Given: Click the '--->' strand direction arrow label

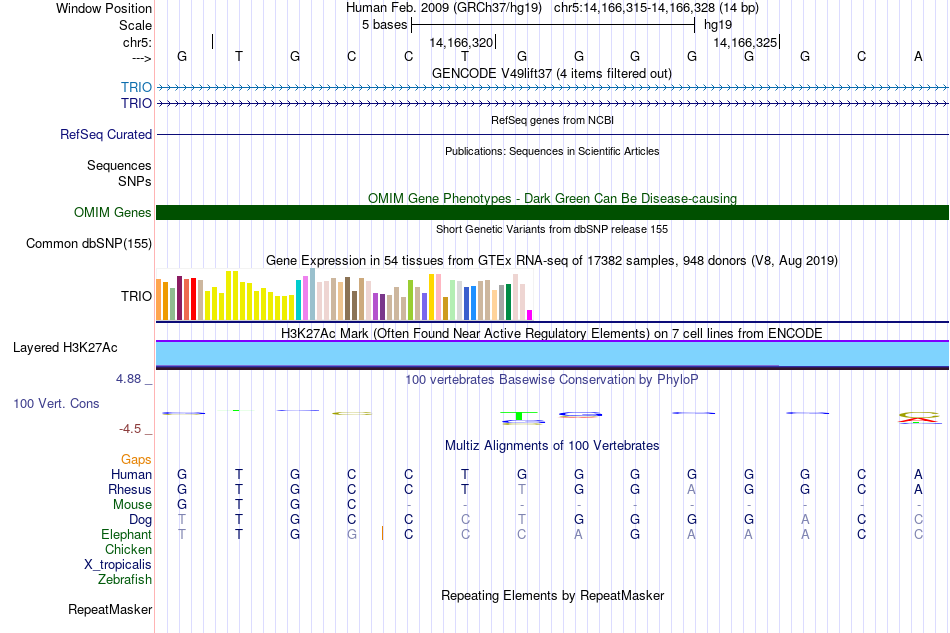Looking at the screenshot, I should pyautogui.click(x=141, y=58).
